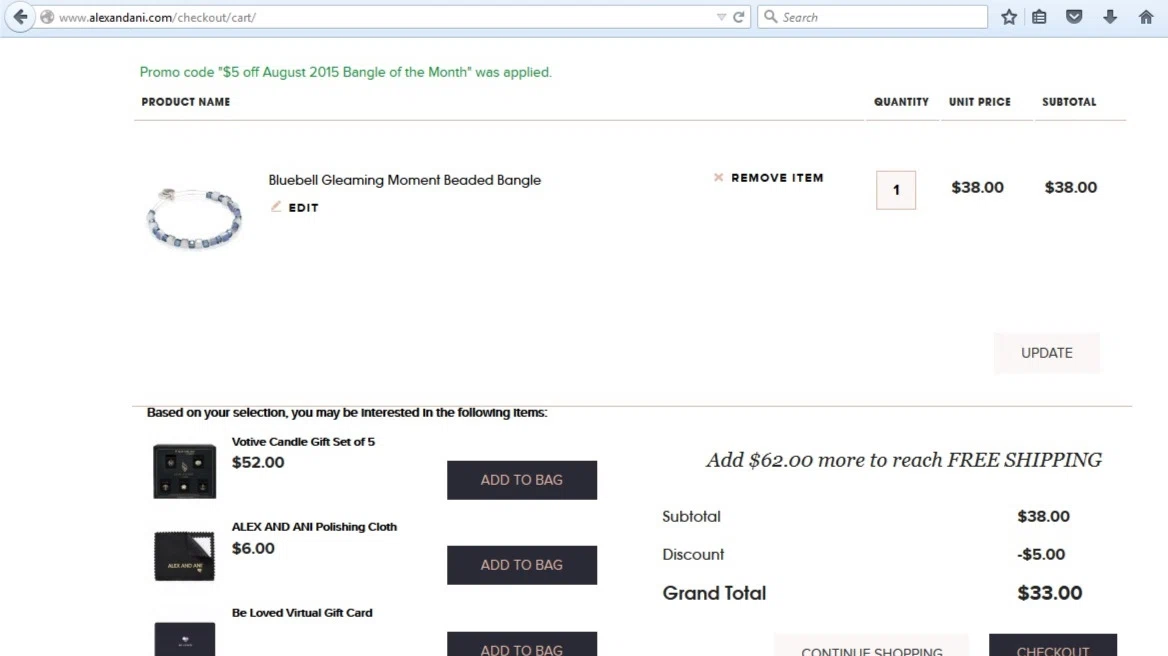Click the free shipping notice text
This screenshot has height=656, width=1168.
tap(904, 460)
